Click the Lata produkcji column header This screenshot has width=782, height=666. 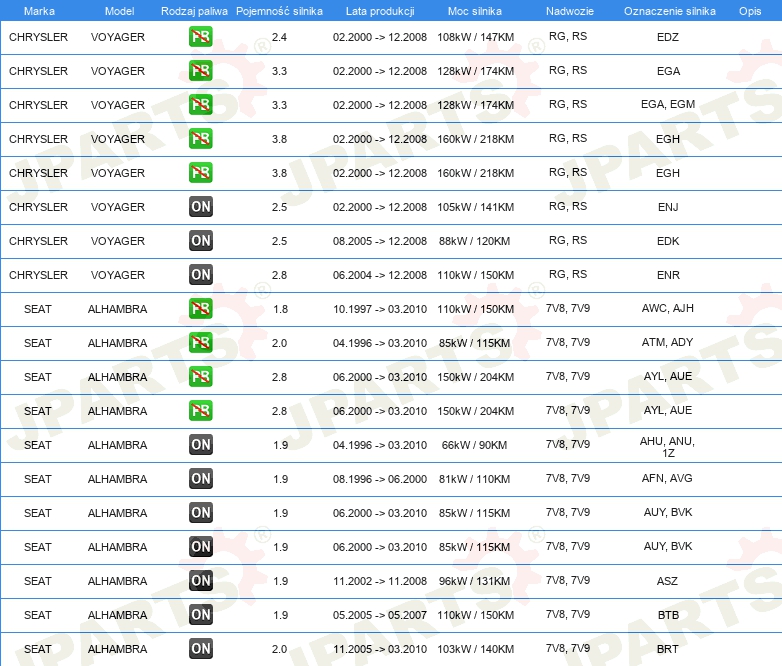click(380, 11)
